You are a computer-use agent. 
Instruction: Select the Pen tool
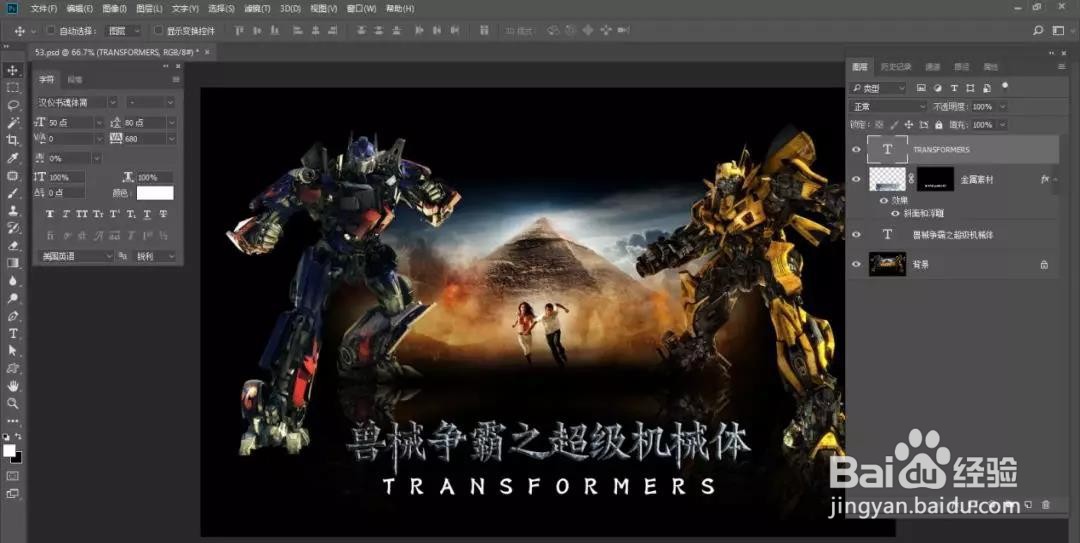click(x=12, y=316)
